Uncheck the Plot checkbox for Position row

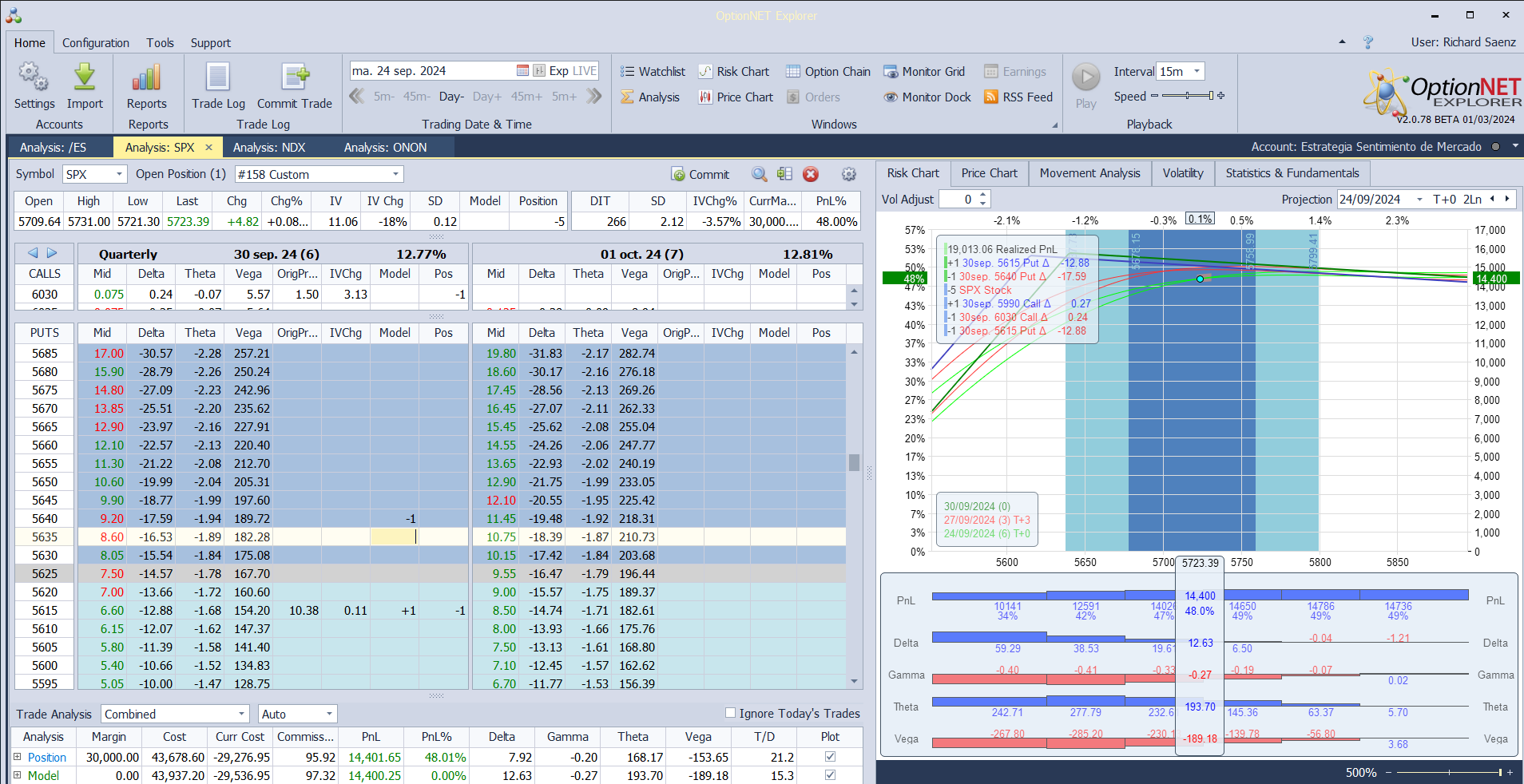point(830,757)
